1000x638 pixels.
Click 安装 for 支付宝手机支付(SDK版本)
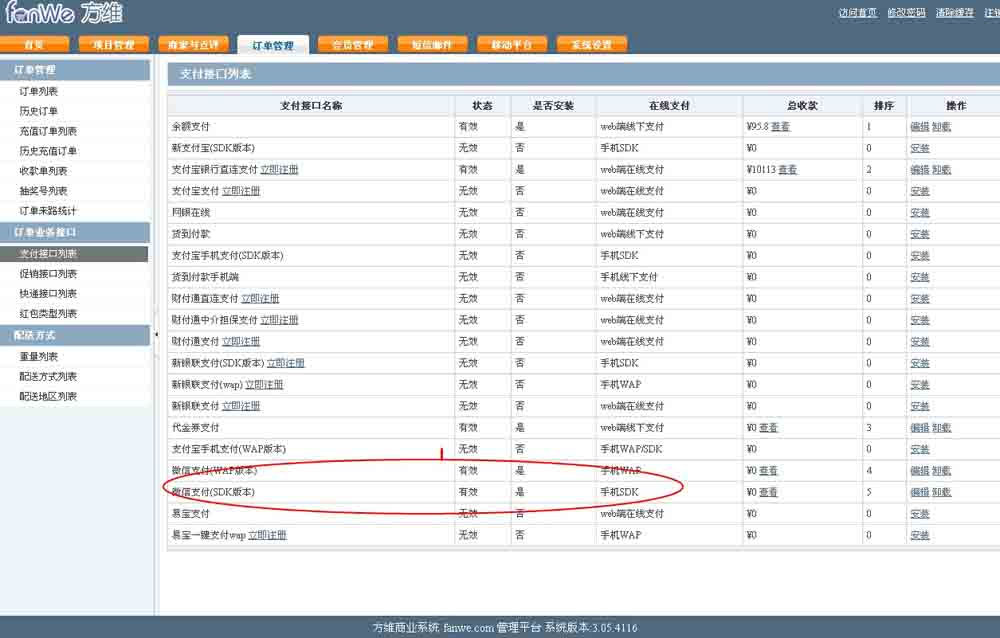coord(920,255)
